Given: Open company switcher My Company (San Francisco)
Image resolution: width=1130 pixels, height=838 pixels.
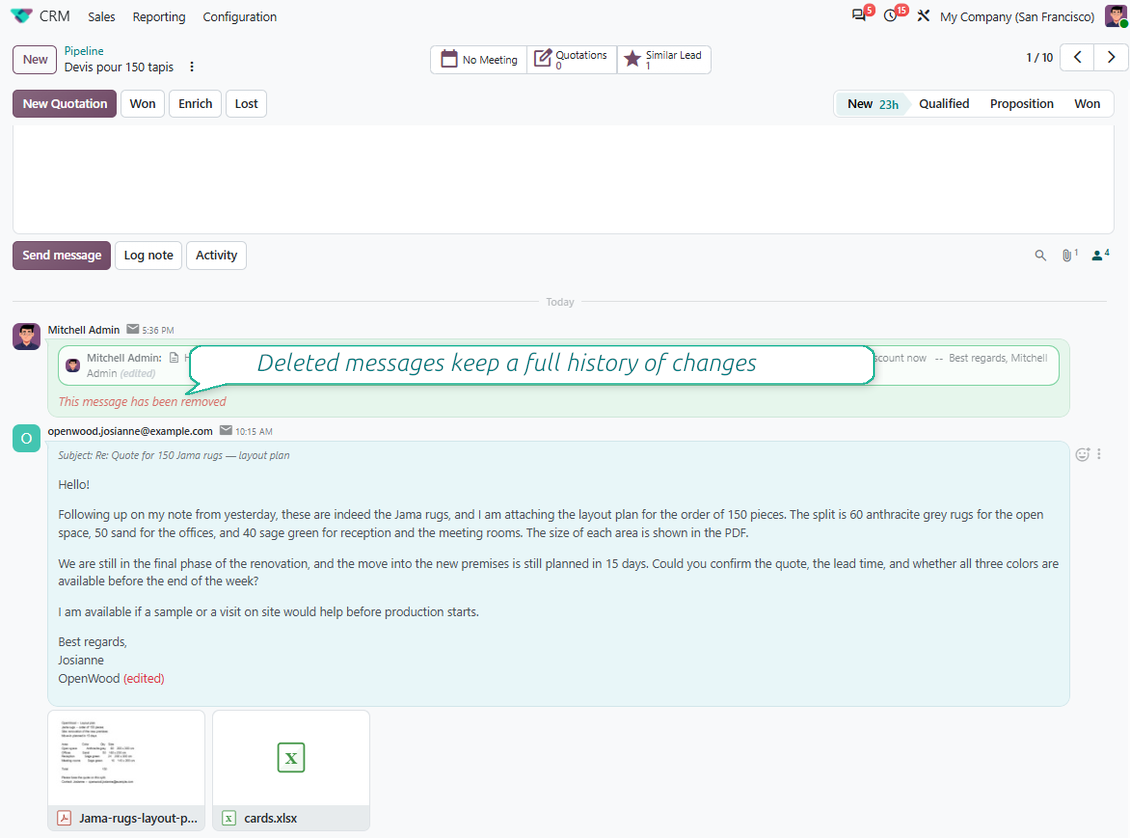Looking at the screenshot, I should (x=1017, y=17).
